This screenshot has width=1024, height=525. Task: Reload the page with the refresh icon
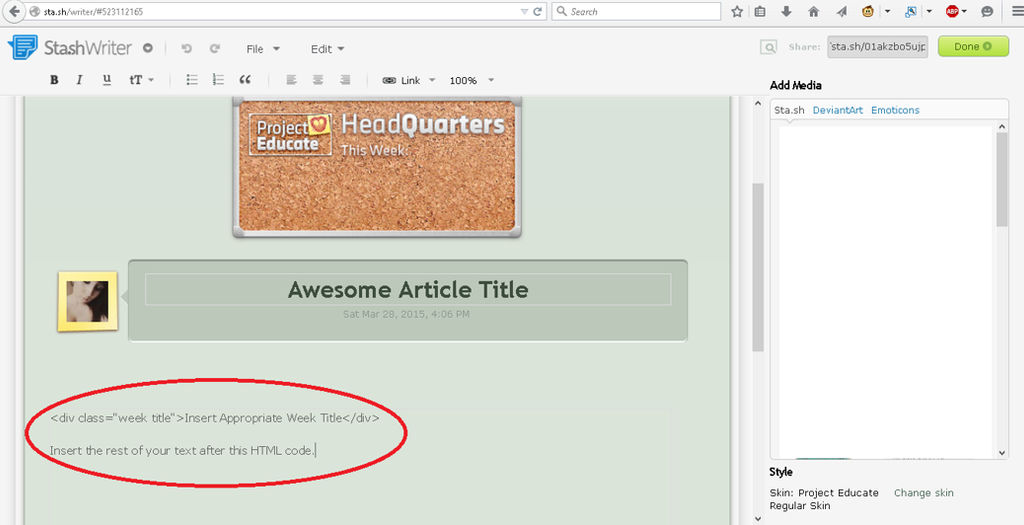pos(537,11)
